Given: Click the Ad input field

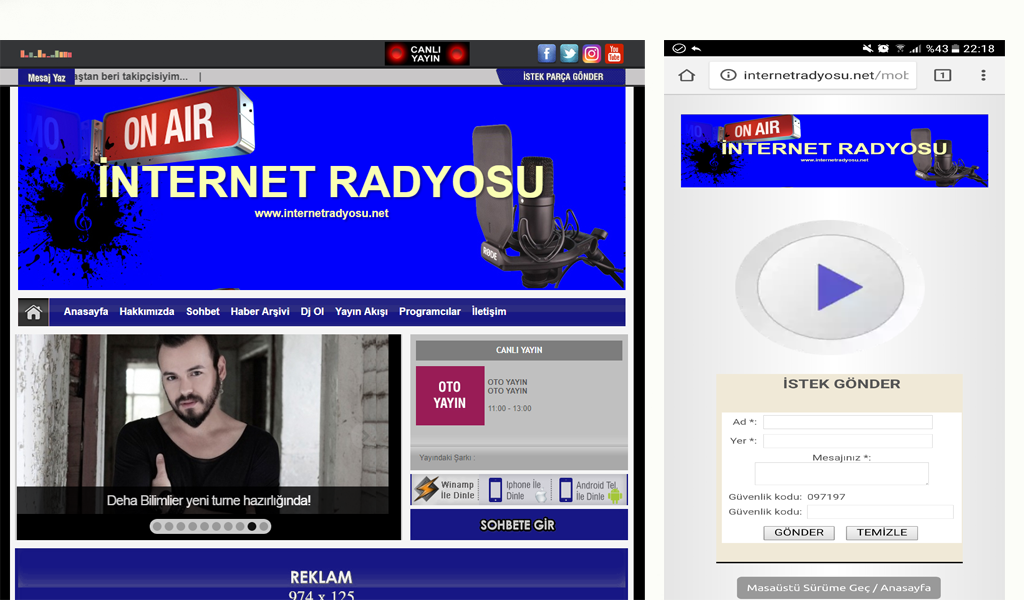Looking at the screenshot, I should point(847,422).
